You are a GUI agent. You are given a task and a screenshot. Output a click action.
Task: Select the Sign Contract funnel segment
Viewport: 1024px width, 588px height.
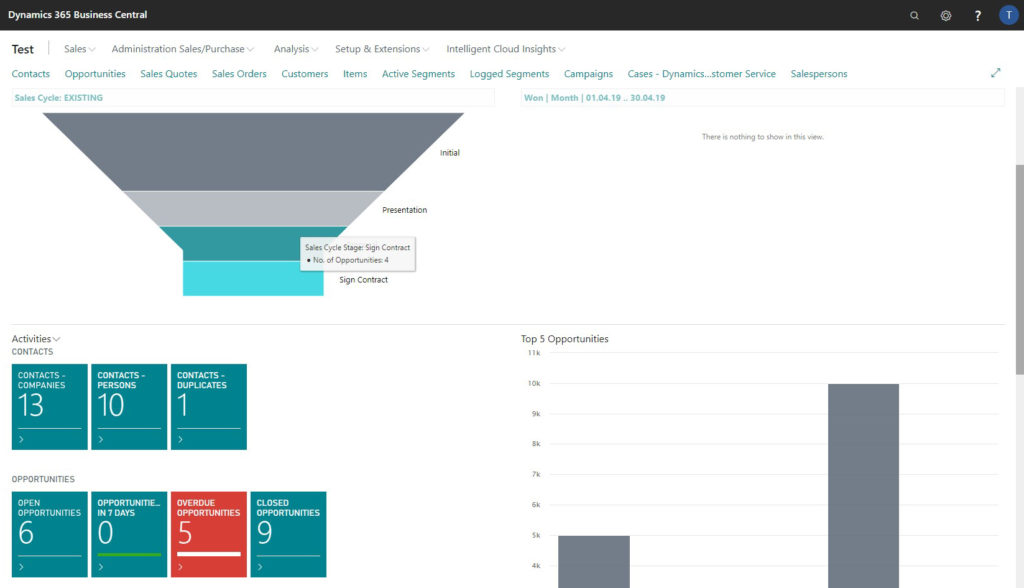(253, 278)
